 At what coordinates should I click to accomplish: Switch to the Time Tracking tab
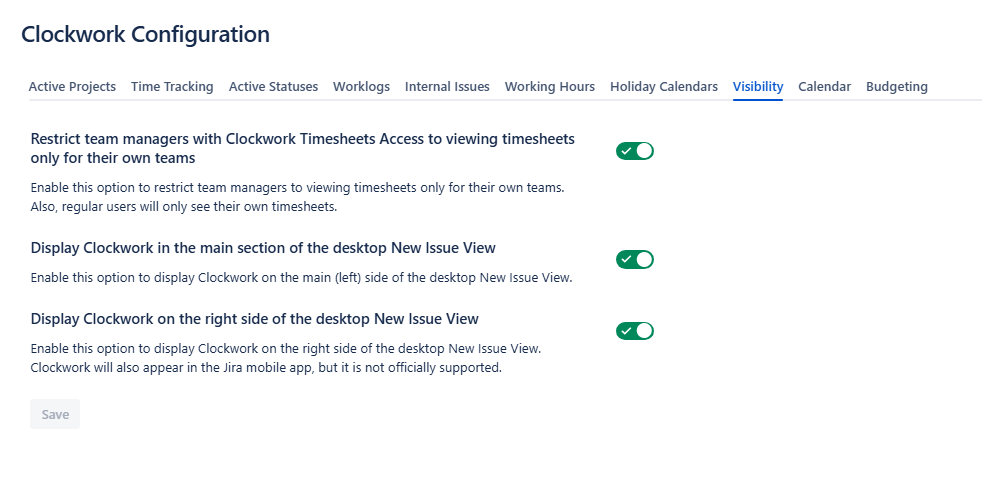(172, 86)
